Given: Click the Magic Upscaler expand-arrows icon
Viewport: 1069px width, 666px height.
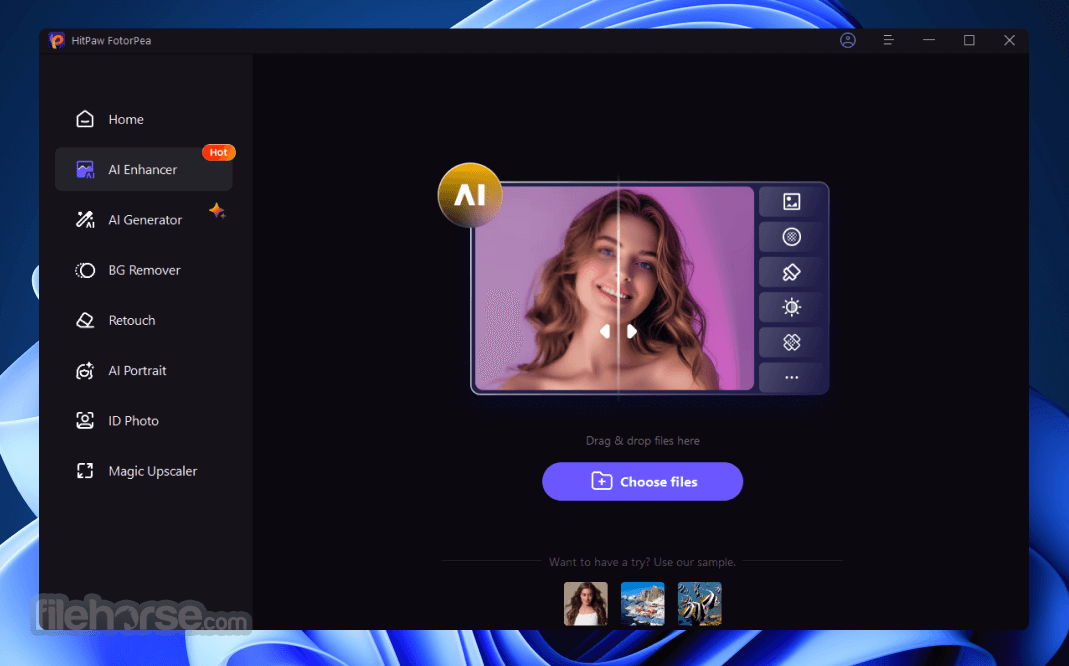Looking at the screenshot, I should click(x=85, y=471).
